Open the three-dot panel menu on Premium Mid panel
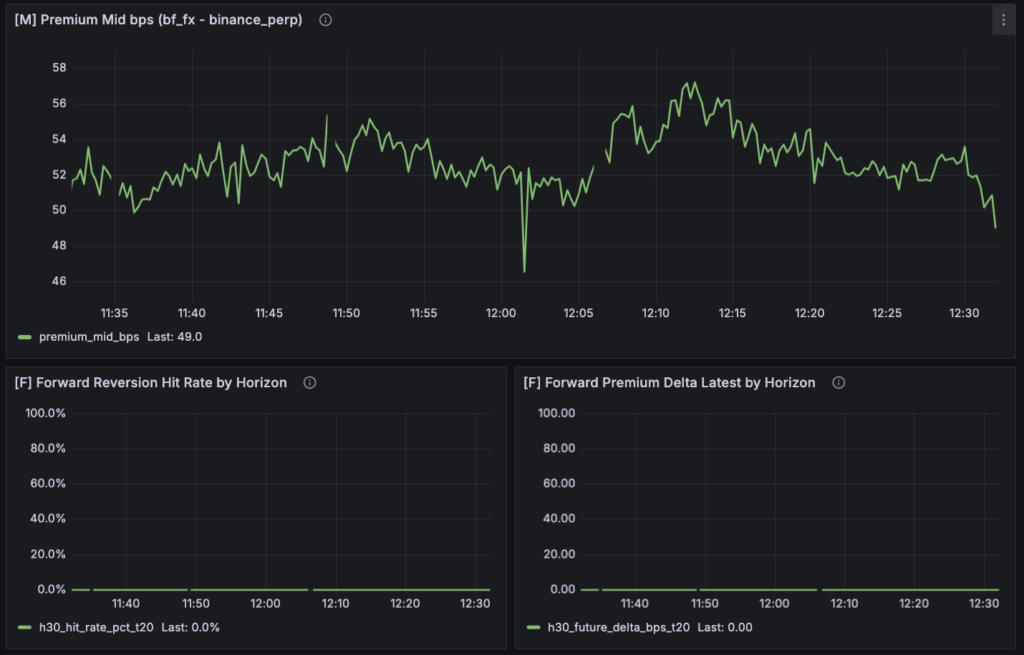Screen dimensions: 1024x655 pos(1003,20)
